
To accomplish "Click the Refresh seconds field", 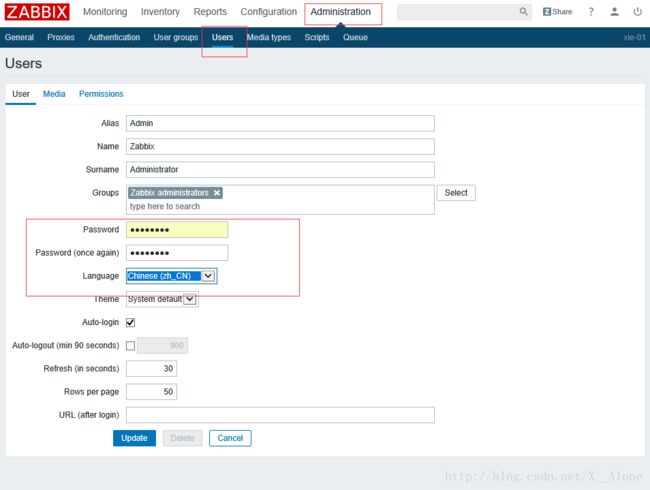I will [x=152, y=369].
